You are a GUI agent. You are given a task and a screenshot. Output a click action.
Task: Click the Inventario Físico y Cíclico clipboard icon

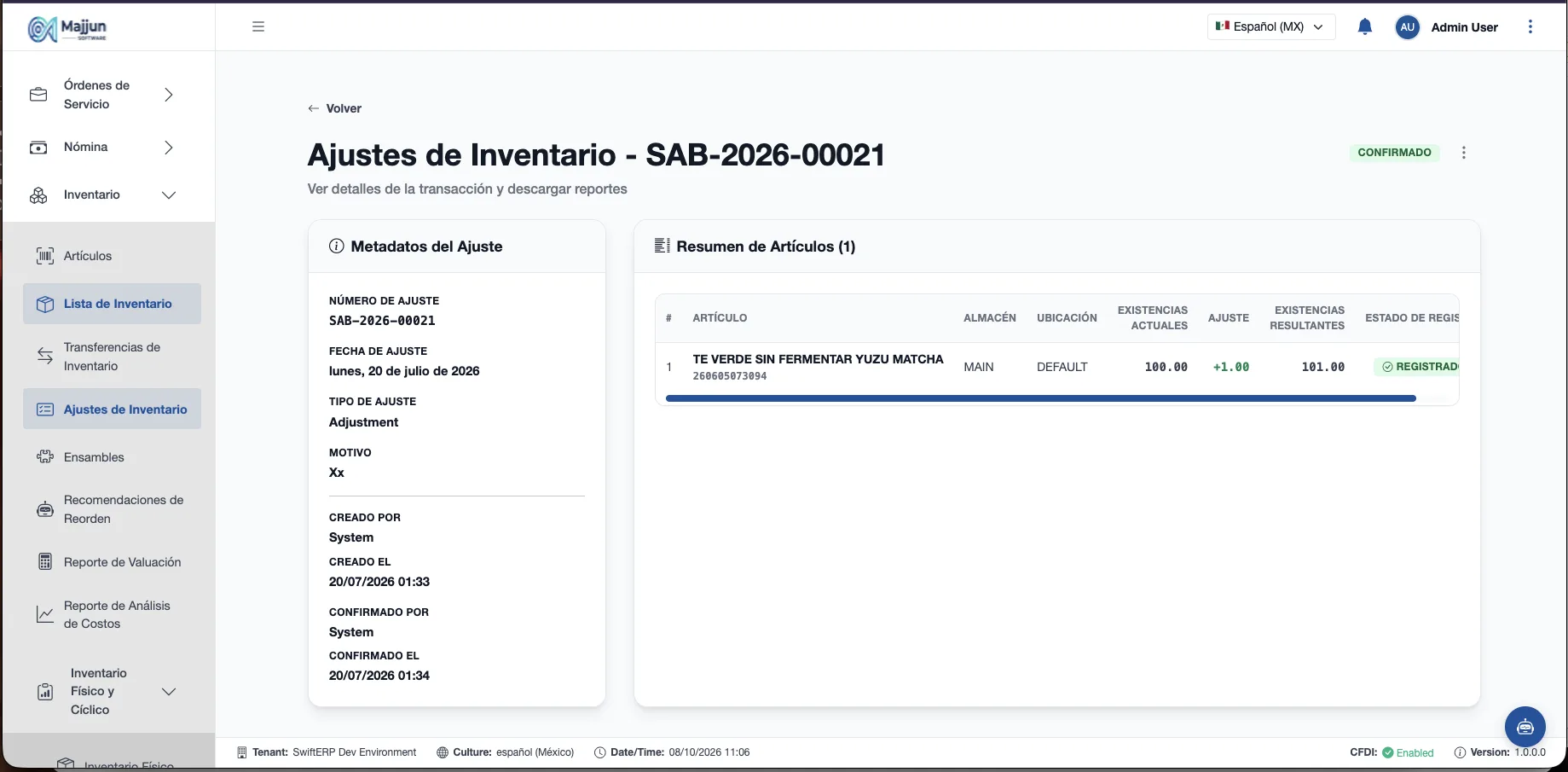click(x=45, y=692)
